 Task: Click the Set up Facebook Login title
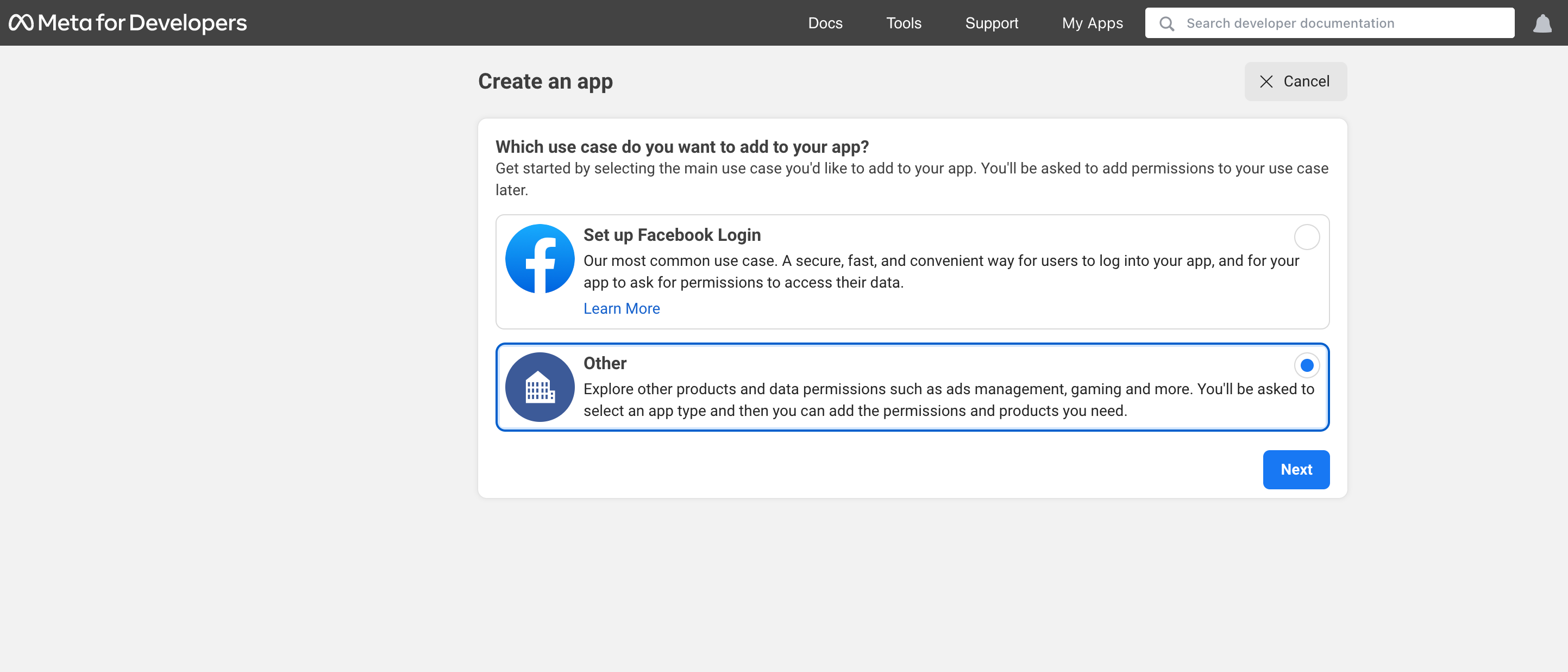672,235
